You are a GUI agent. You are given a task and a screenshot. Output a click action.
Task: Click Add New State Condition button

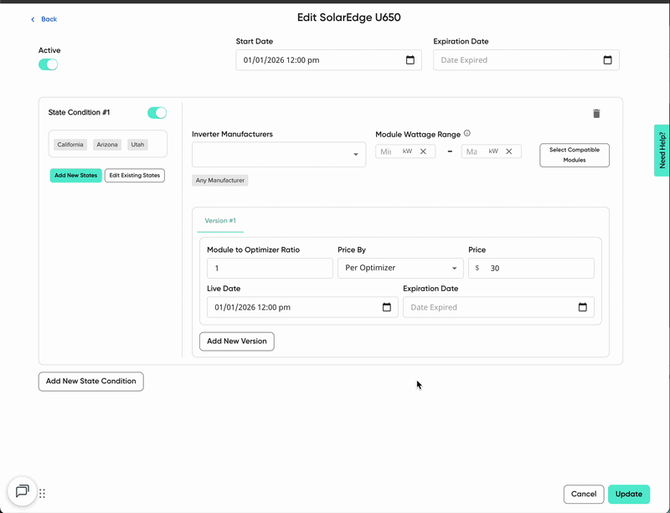click(x=91, y=381)
